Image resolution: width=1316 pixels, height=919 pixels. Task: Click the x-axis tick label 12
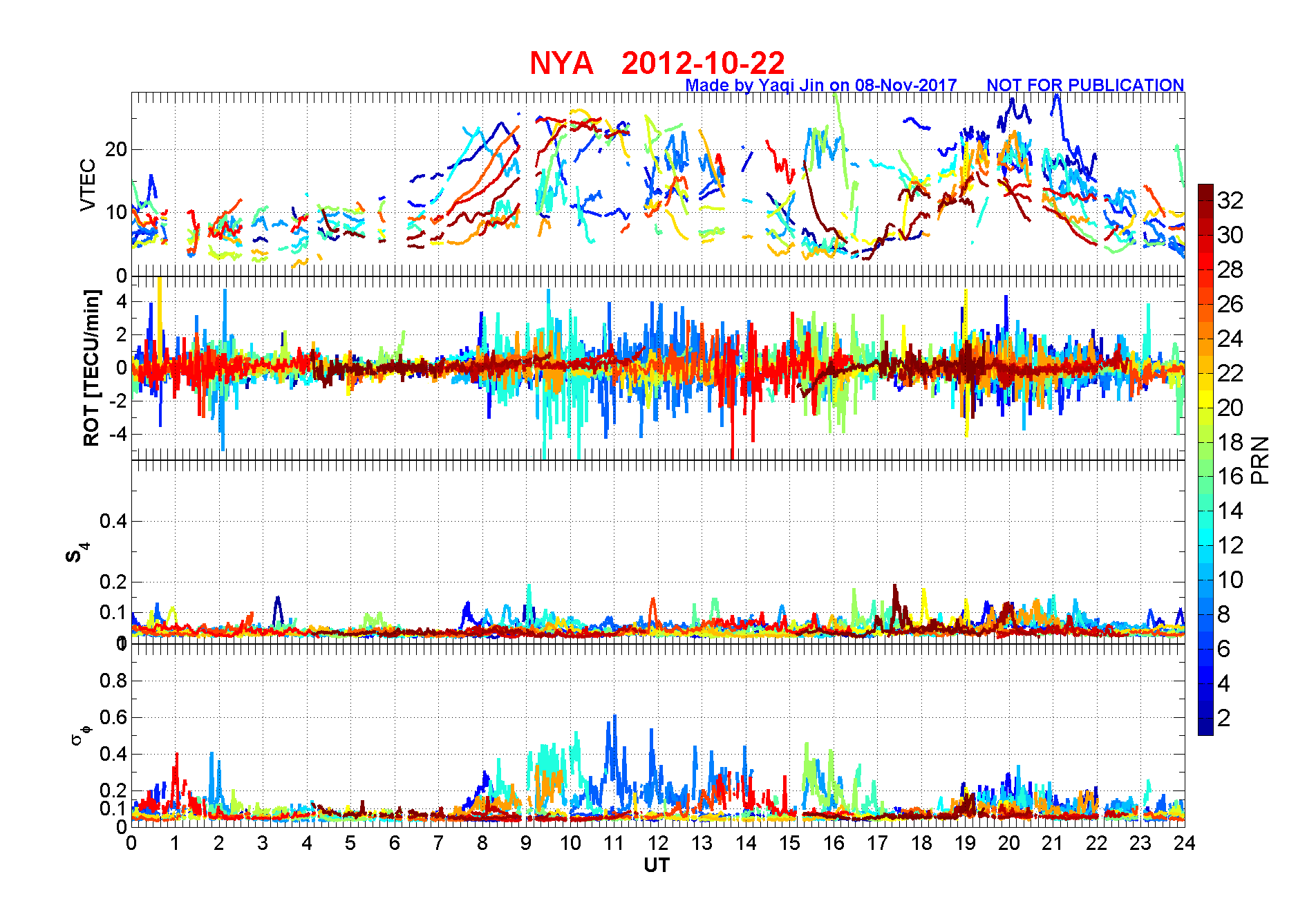click(x=658, y=843)
